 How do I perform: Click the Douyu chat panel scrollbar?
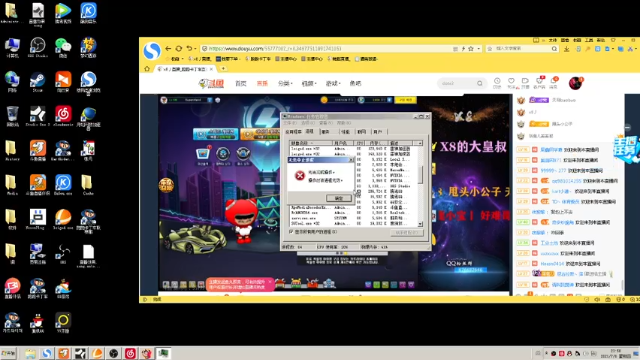[x=622, y=284]
